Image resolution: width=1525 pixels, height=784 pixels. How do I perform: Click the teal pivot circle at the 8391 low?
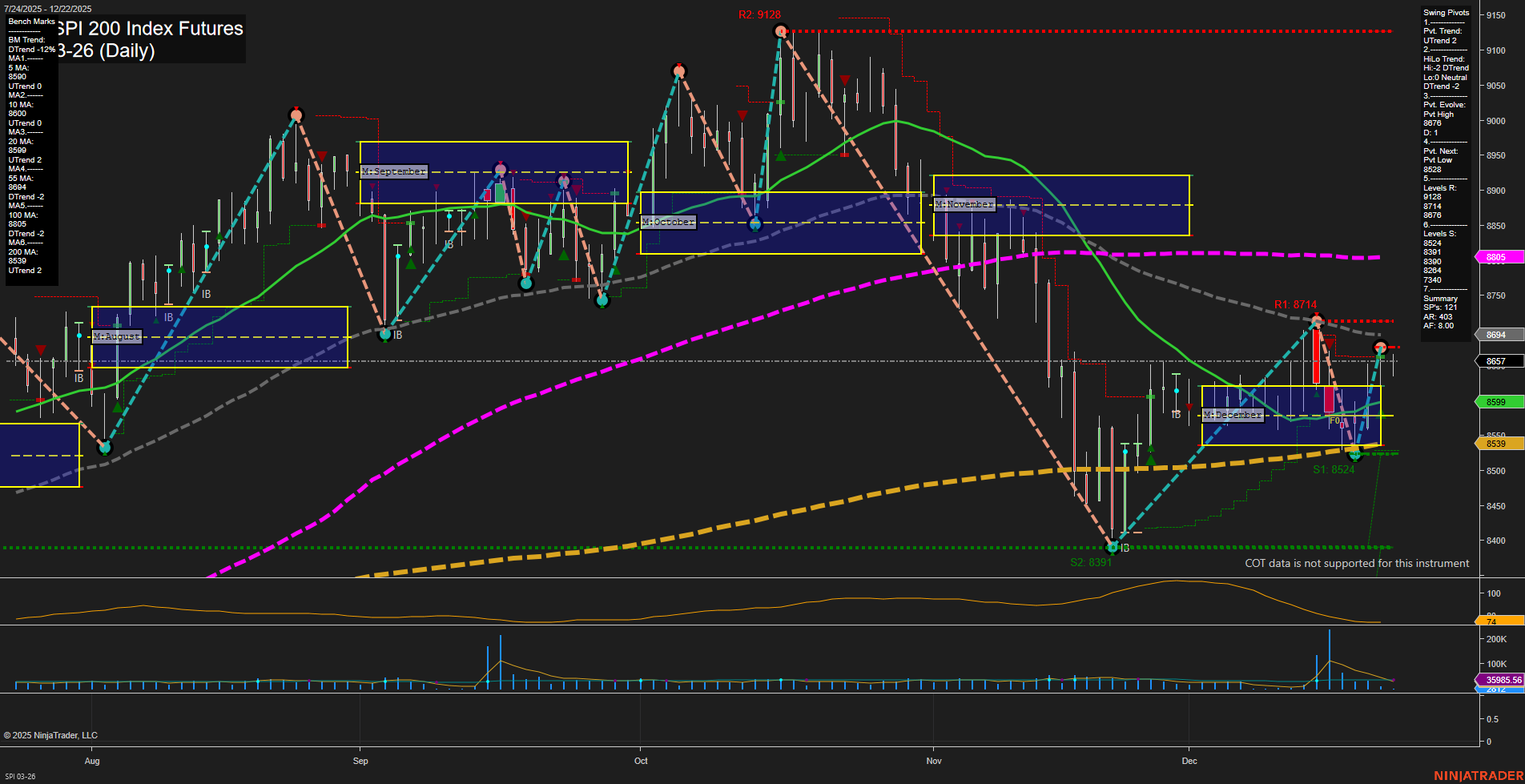1113,548
